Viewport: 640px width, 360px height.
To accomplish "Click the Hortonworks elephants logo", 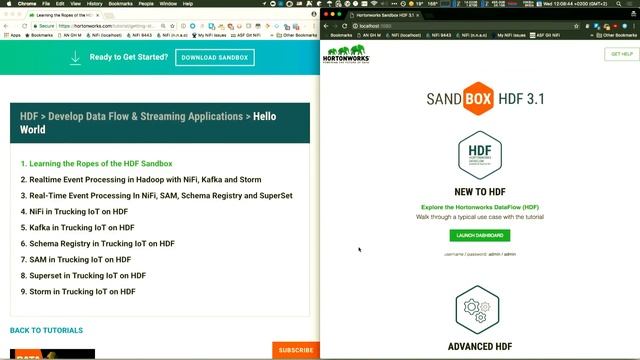I will point(346,53).
